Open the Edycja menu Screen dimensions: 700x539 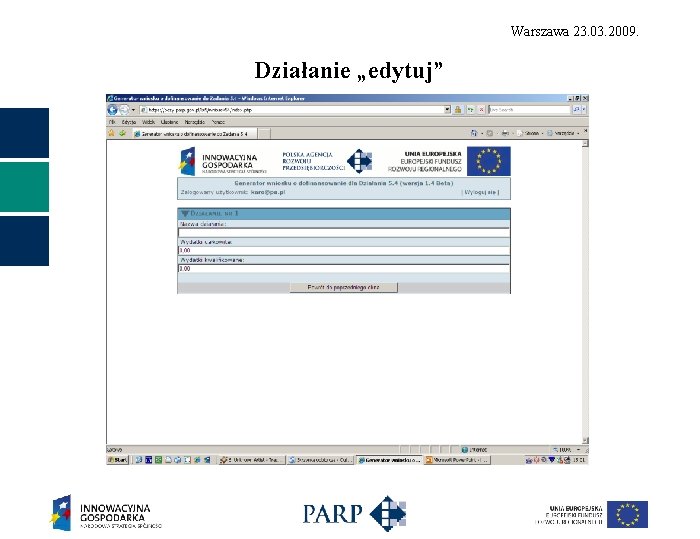[129, 122]
